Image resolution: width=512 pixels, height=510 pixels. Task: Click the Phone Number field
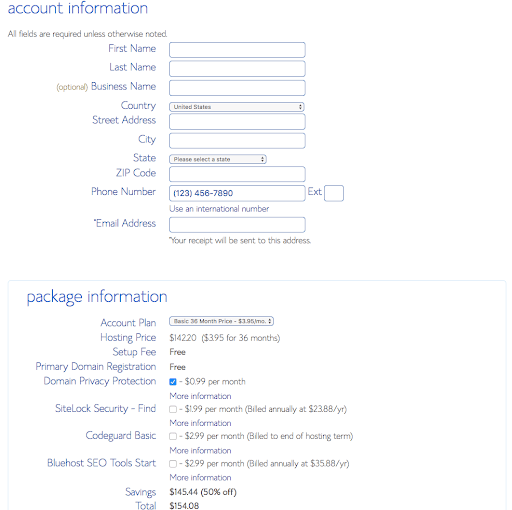click(x=237, y=193)
